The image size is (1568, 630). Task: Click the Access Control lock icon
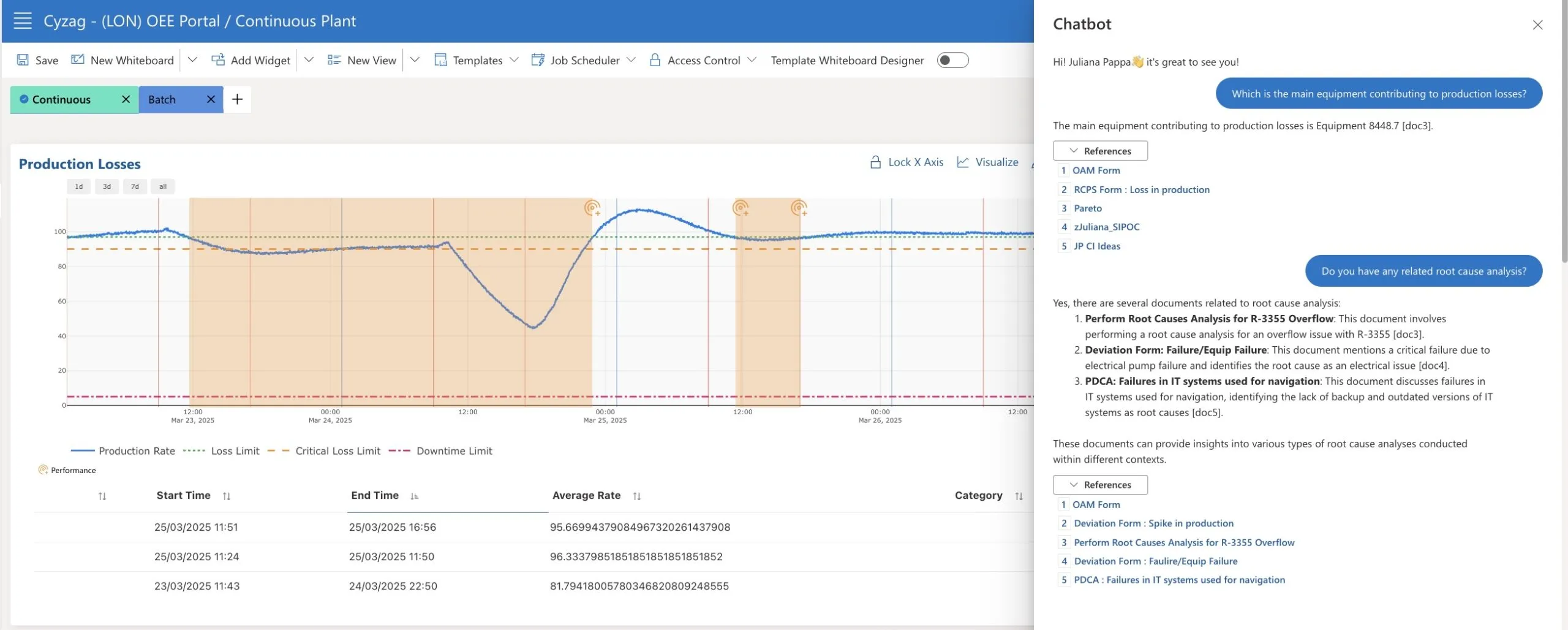tap(655, 60)
